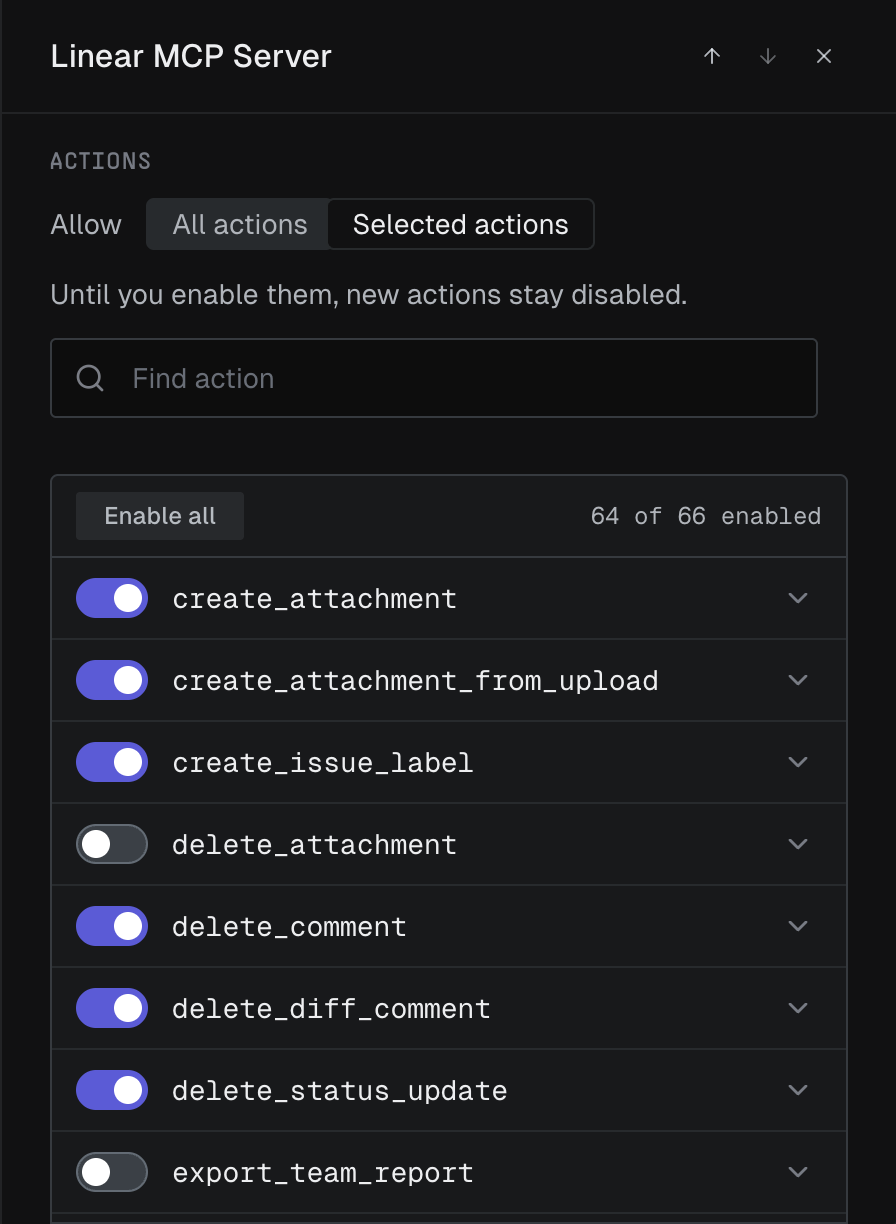Expand create_attachment_from_upload details chevron
Screen dimensions: 896x1224
(x=798, y=680)
